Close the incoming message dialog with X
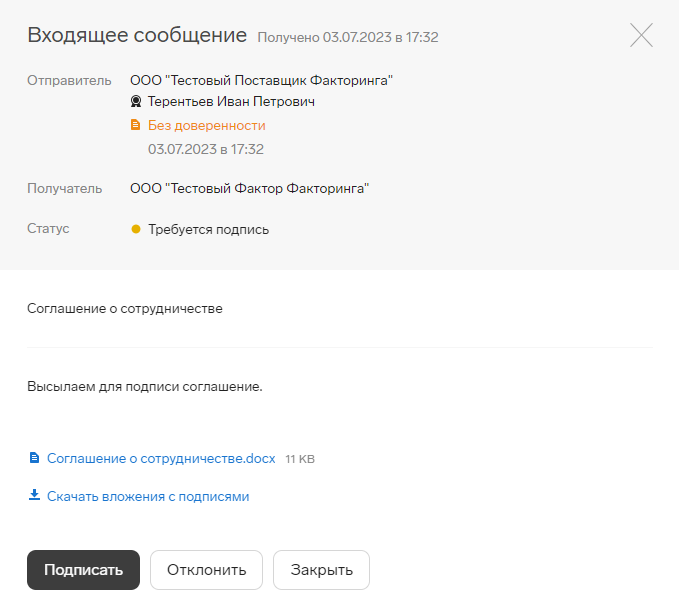Image resolution: width=679 pixels, height=615 pixels. point(641,35)
